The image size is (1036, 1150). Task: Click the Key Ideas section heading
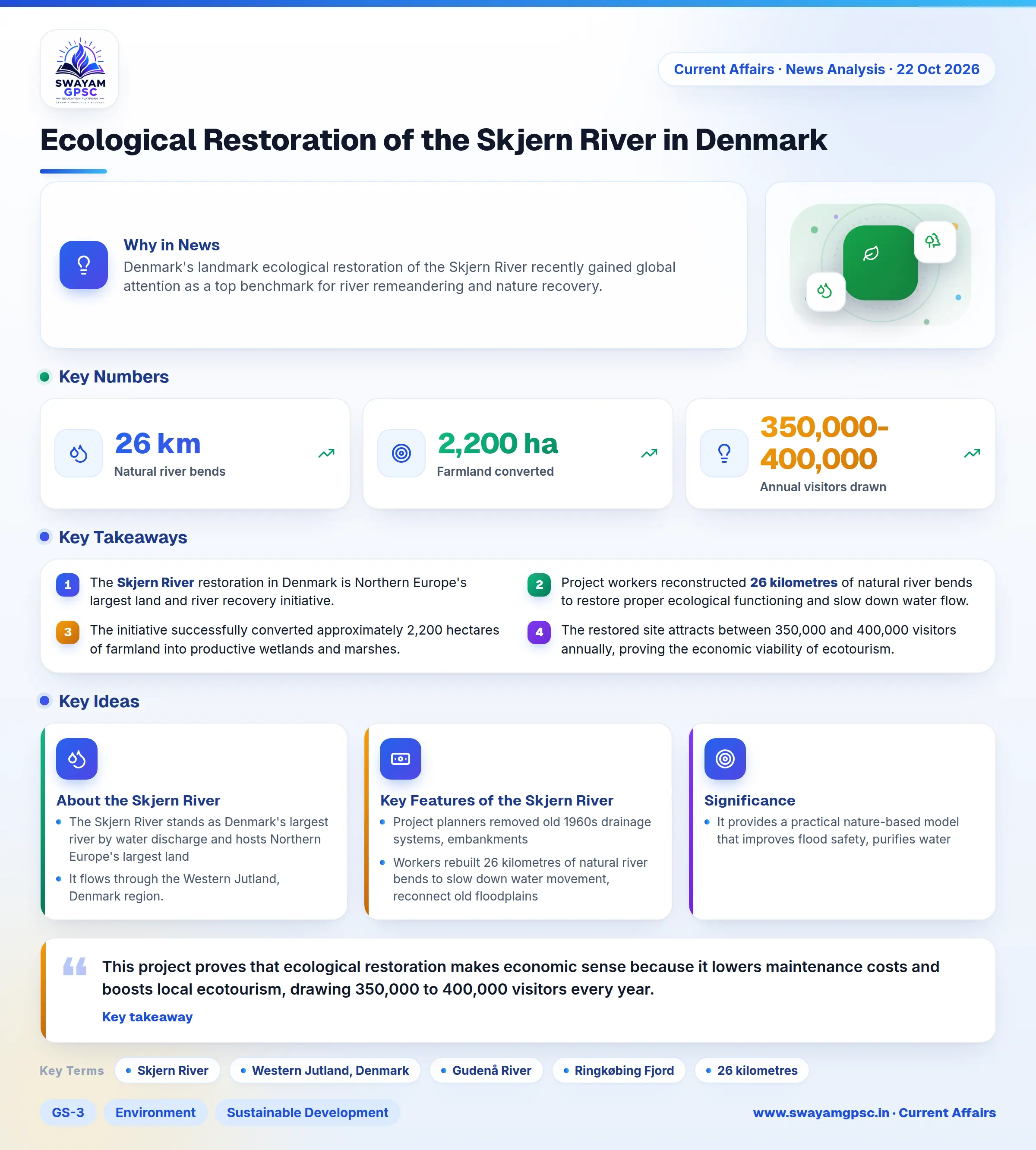pos(99,701)
